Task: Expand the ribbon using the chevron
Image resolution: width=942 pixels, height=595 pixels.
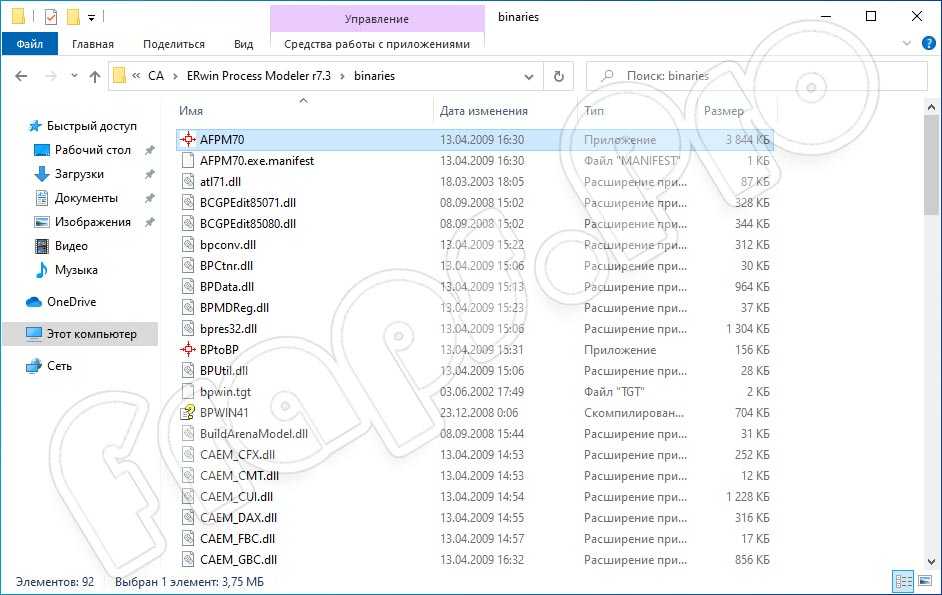Action: [x=907, y=43]
